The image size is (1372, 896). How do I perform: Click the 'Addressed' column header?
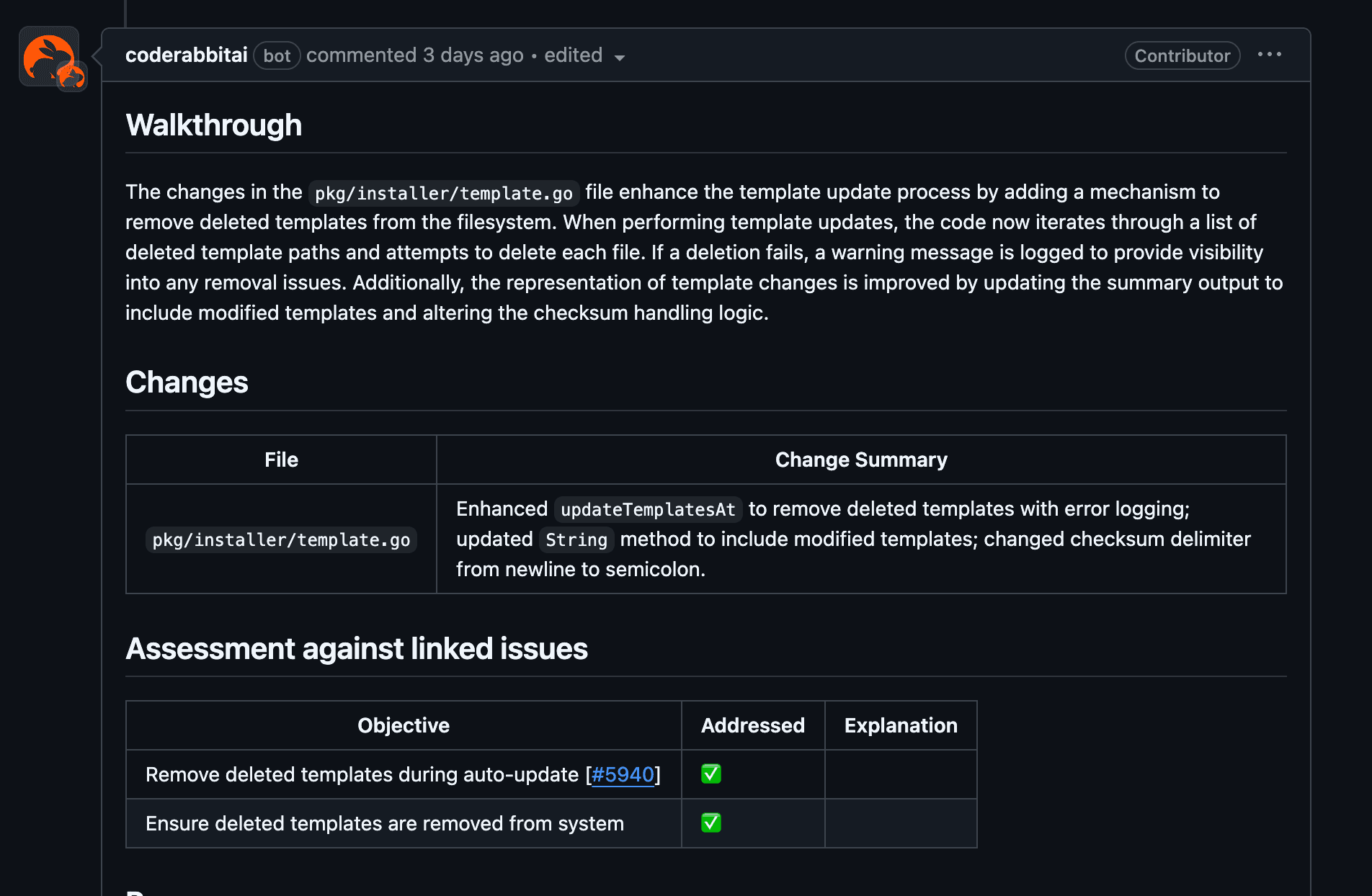click(x=752, y=725)
